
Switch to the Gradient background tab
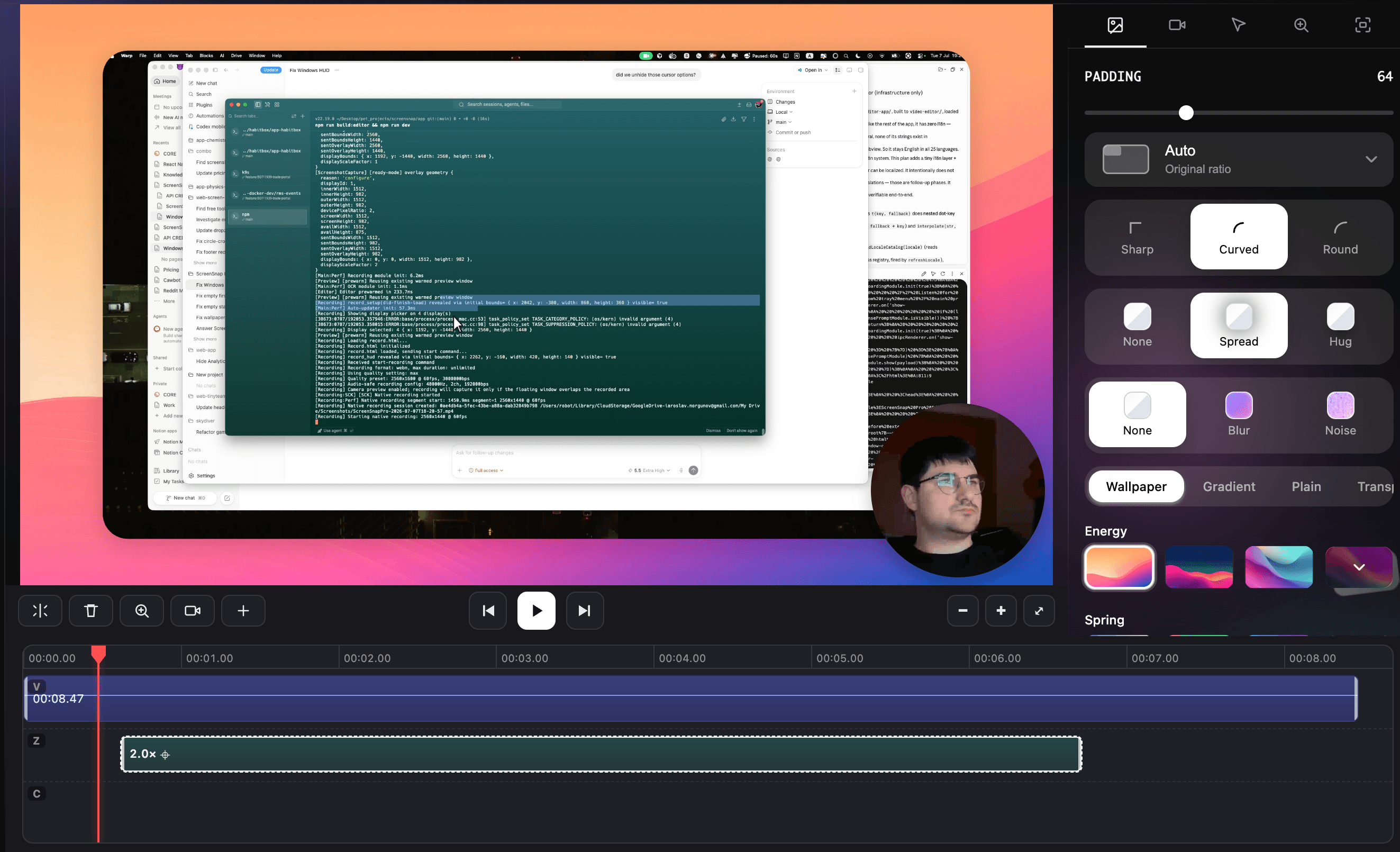coord(1229,486)
